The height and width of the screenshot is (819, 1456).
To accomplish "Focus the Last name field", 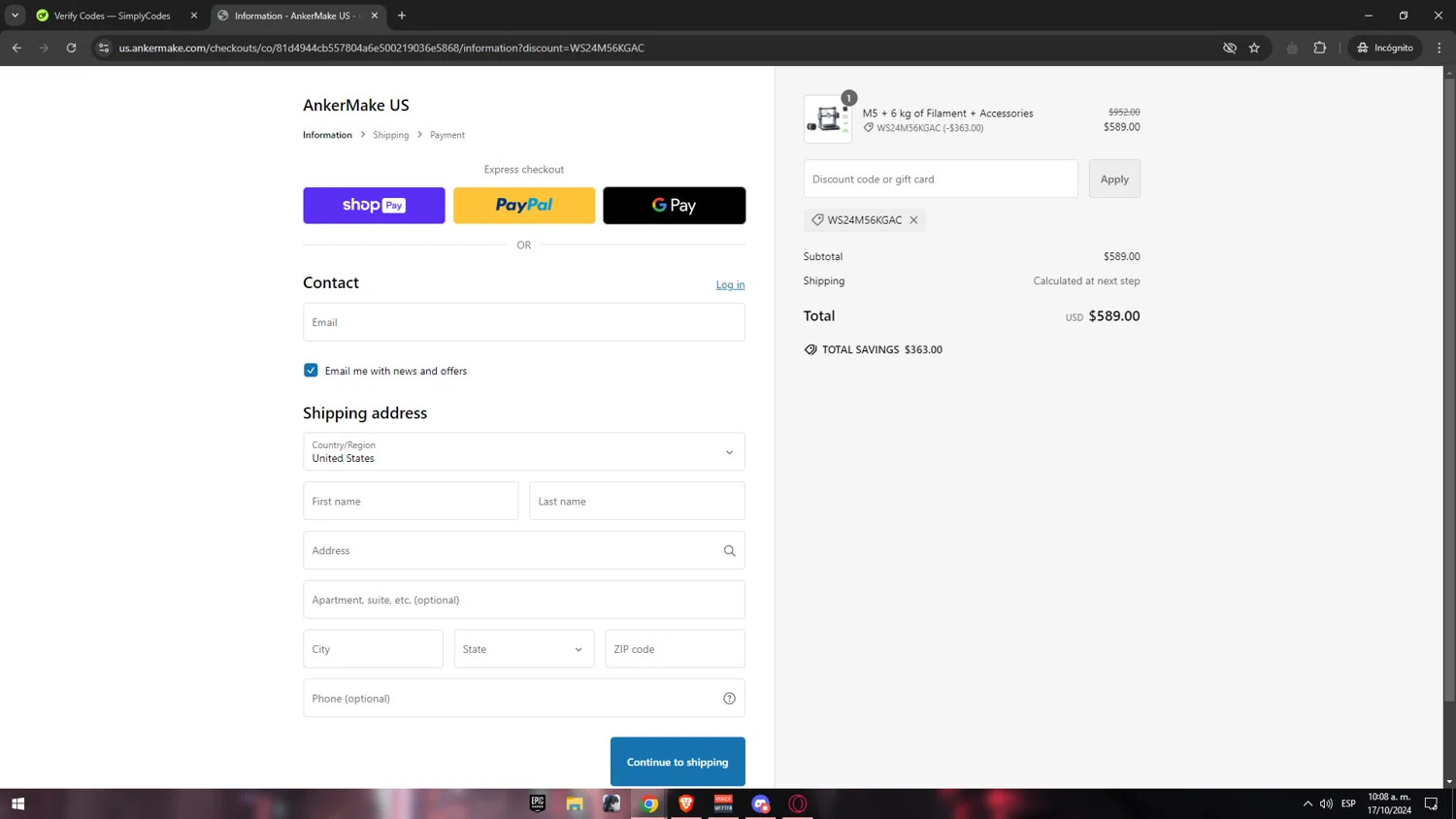I will 637,502.
